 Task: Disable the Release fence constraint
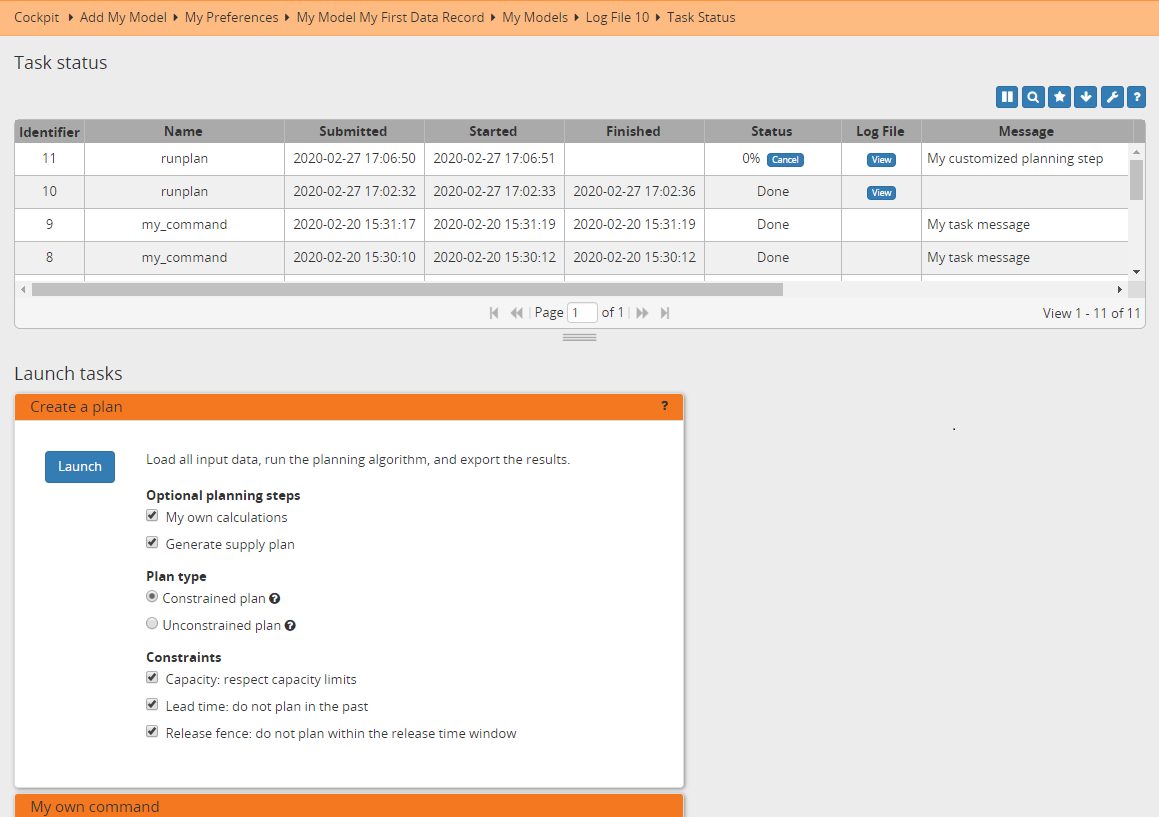(152, 731)
